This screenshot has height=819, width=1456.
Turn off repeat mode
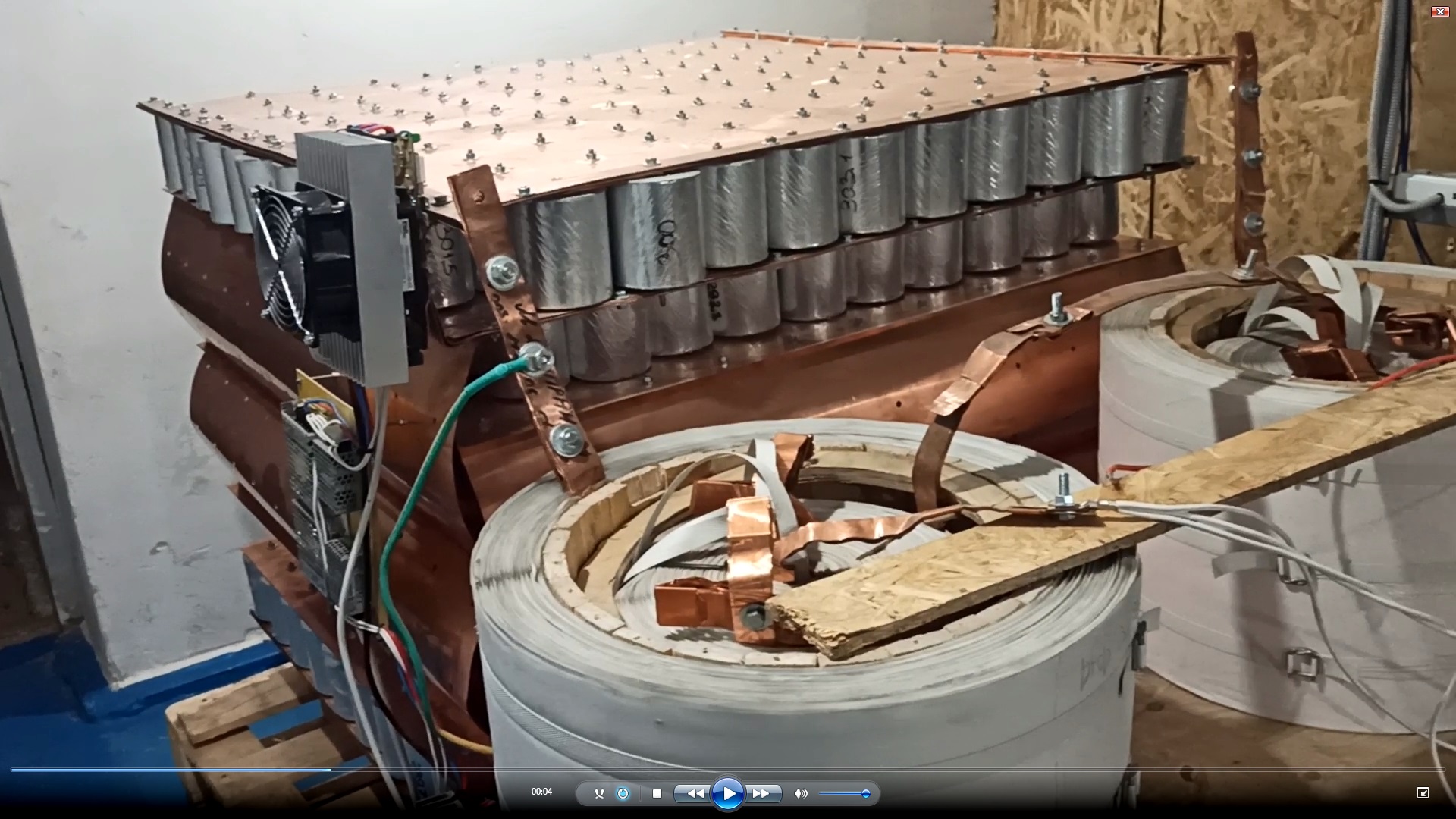[x=623, y=793]
